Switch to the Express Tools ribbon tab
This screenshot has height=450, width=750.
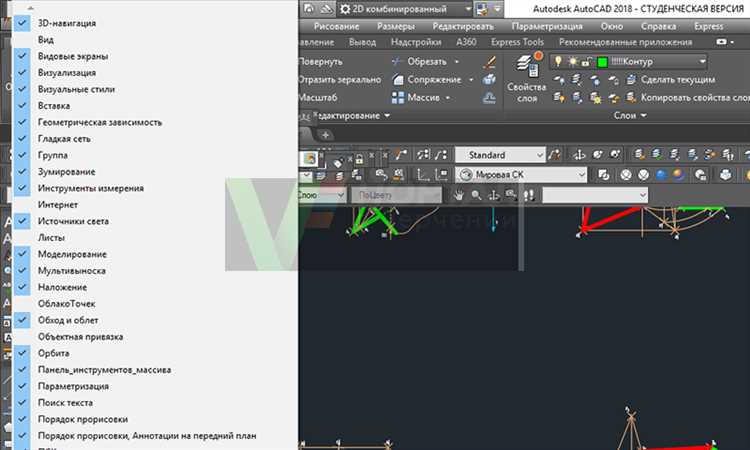[517, 42]
